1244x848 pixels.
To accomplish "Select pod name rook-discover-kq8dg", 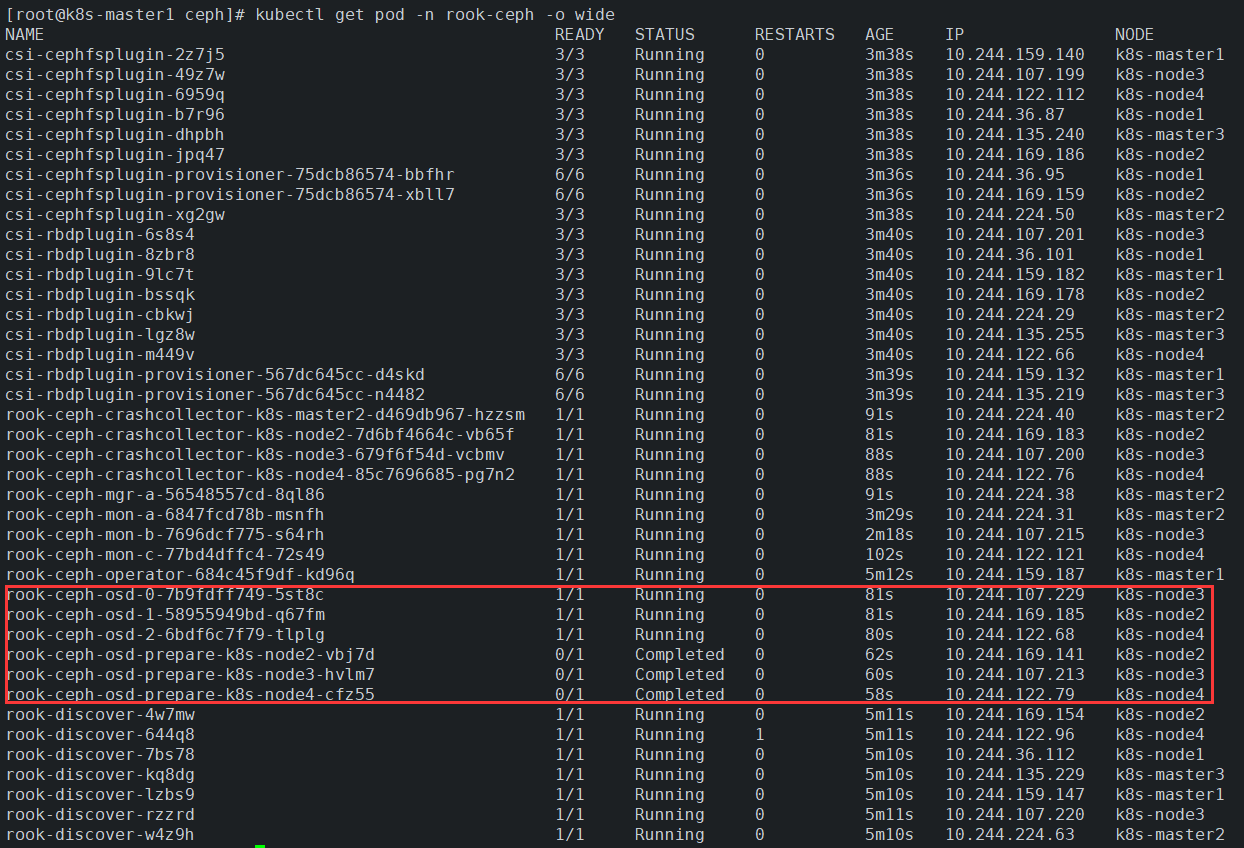I will [100, 774].
